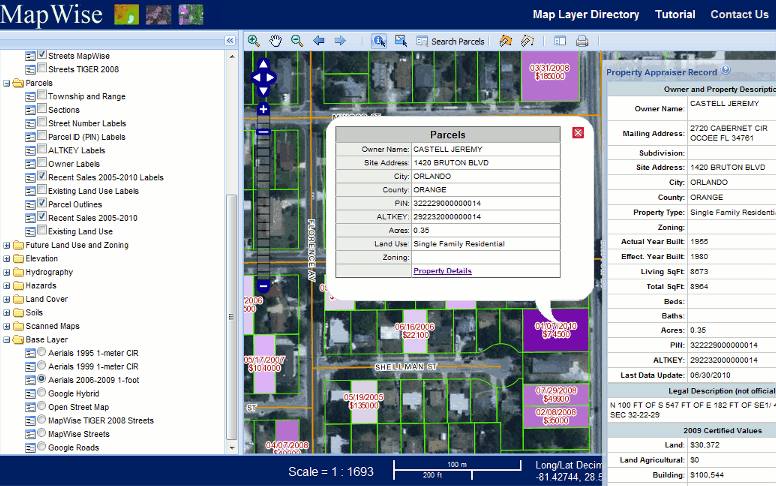
Task: Click the printer icon to print map
Action: click(582, 41)
